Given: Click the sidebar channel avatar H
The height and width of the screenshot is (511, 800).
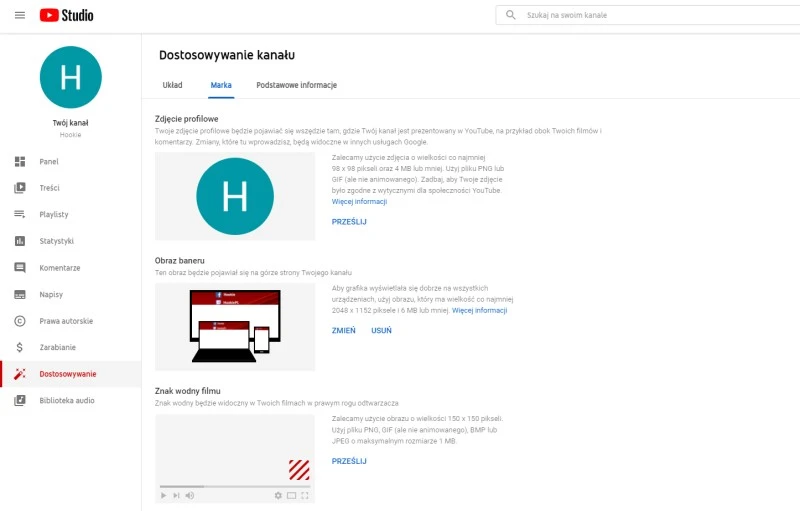Looking at the screenshot, I should pyautogui.click(x=70, y=77).
